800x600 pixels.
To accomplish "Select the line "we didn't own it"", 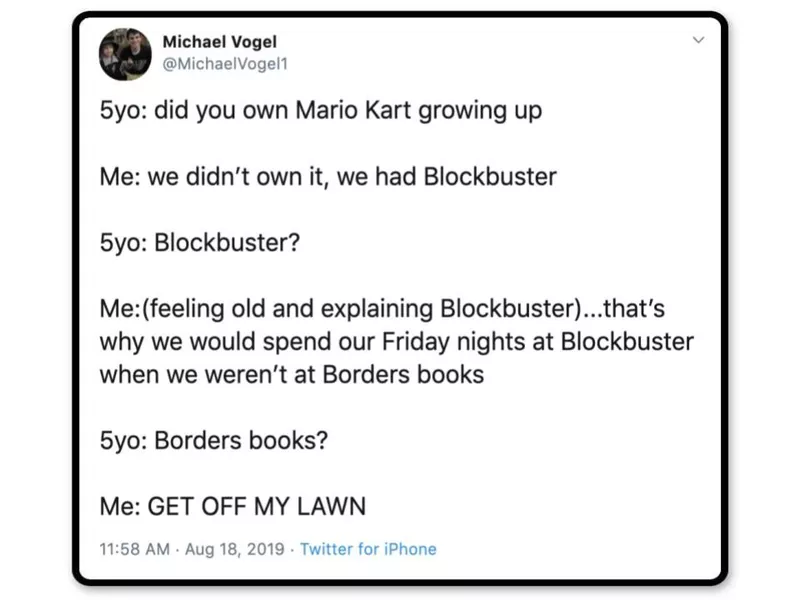I will (x=328, y=178).
